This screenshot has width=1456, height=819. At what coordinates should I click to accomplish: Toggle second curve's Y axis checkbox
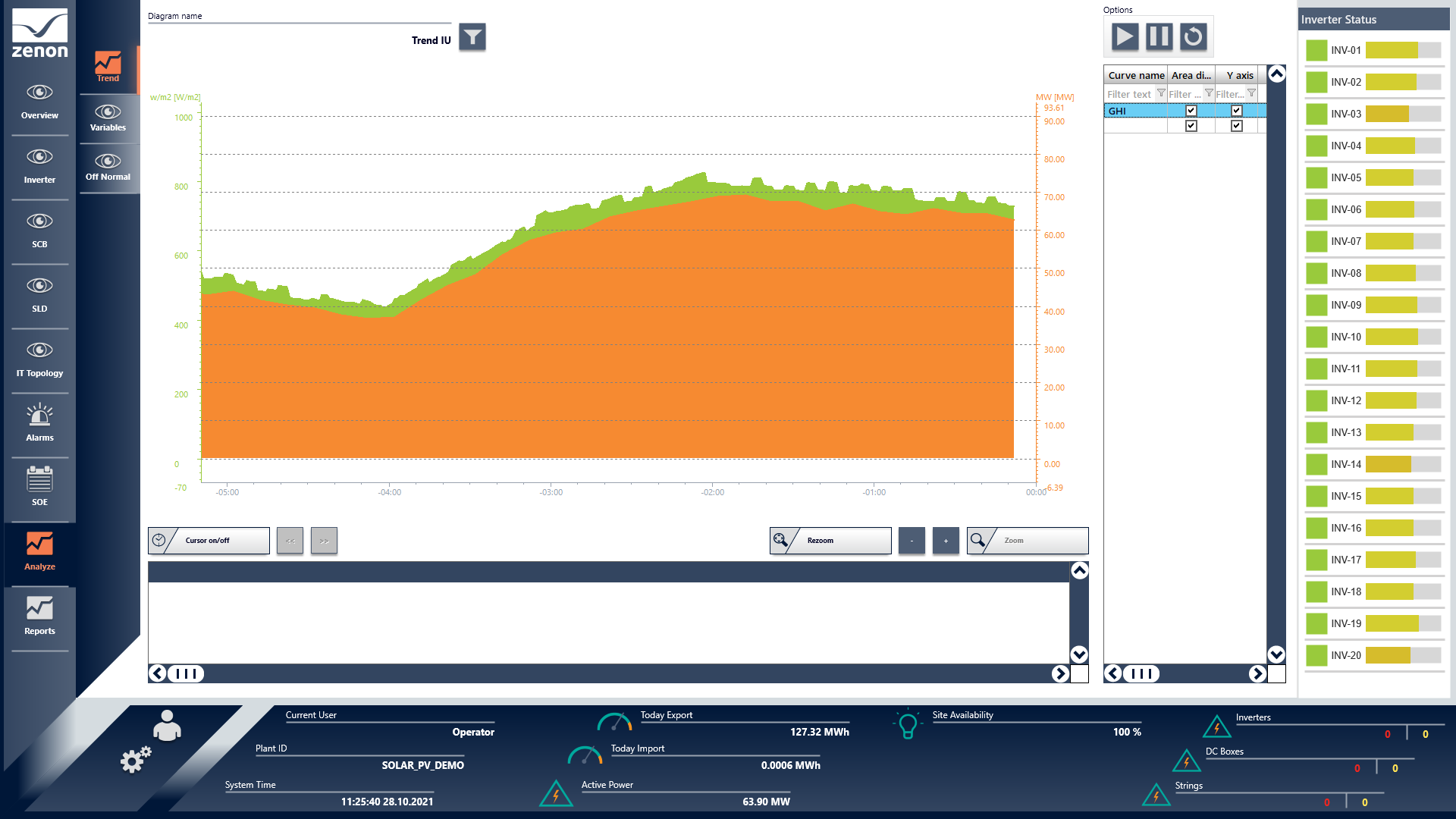point(1237,126)
